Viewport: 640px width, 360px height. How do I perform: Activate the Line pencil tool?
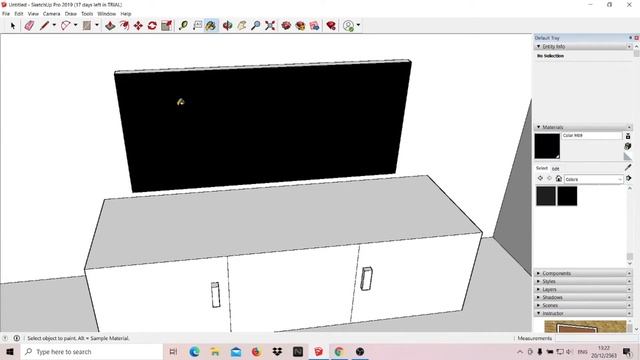pos(44,26)
